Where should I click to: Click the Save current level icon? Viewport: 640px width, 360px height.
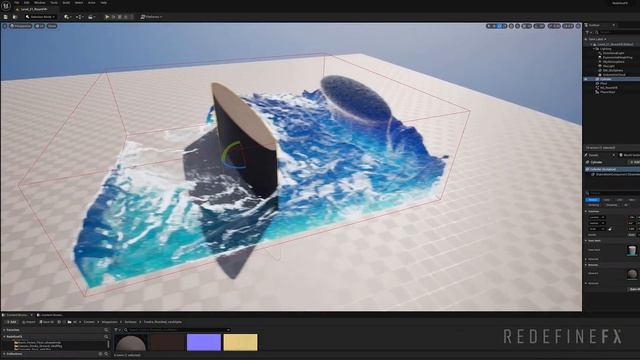click(x=6, y=17)
